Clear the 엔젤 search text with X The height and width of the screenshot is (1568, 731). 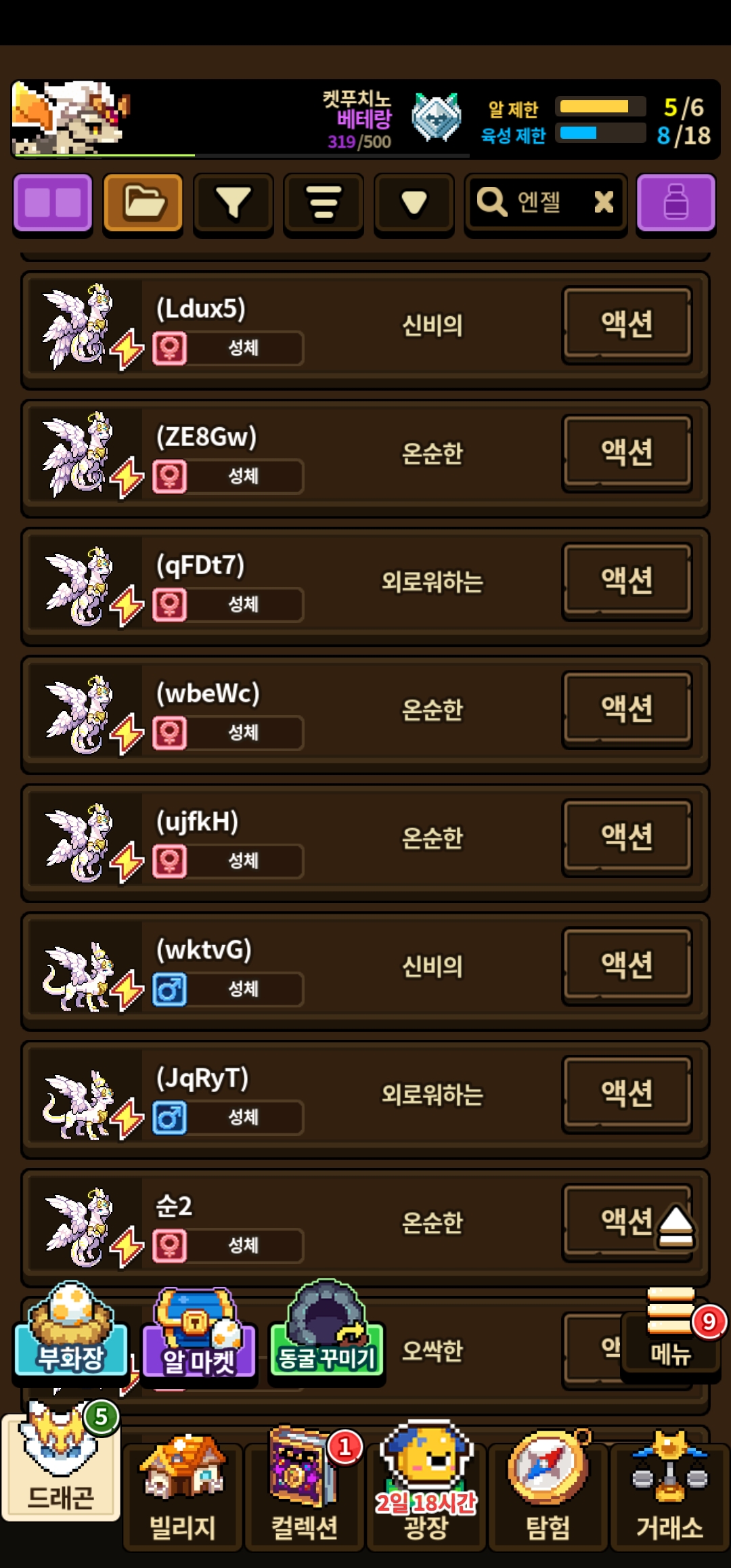[x=604, y=202]
